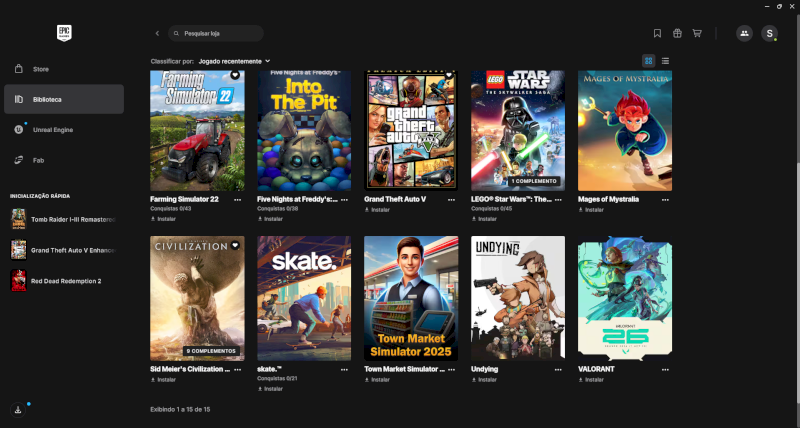Open the S profile avatar
Screen dimensions: 800x428
tap(769, 33)
